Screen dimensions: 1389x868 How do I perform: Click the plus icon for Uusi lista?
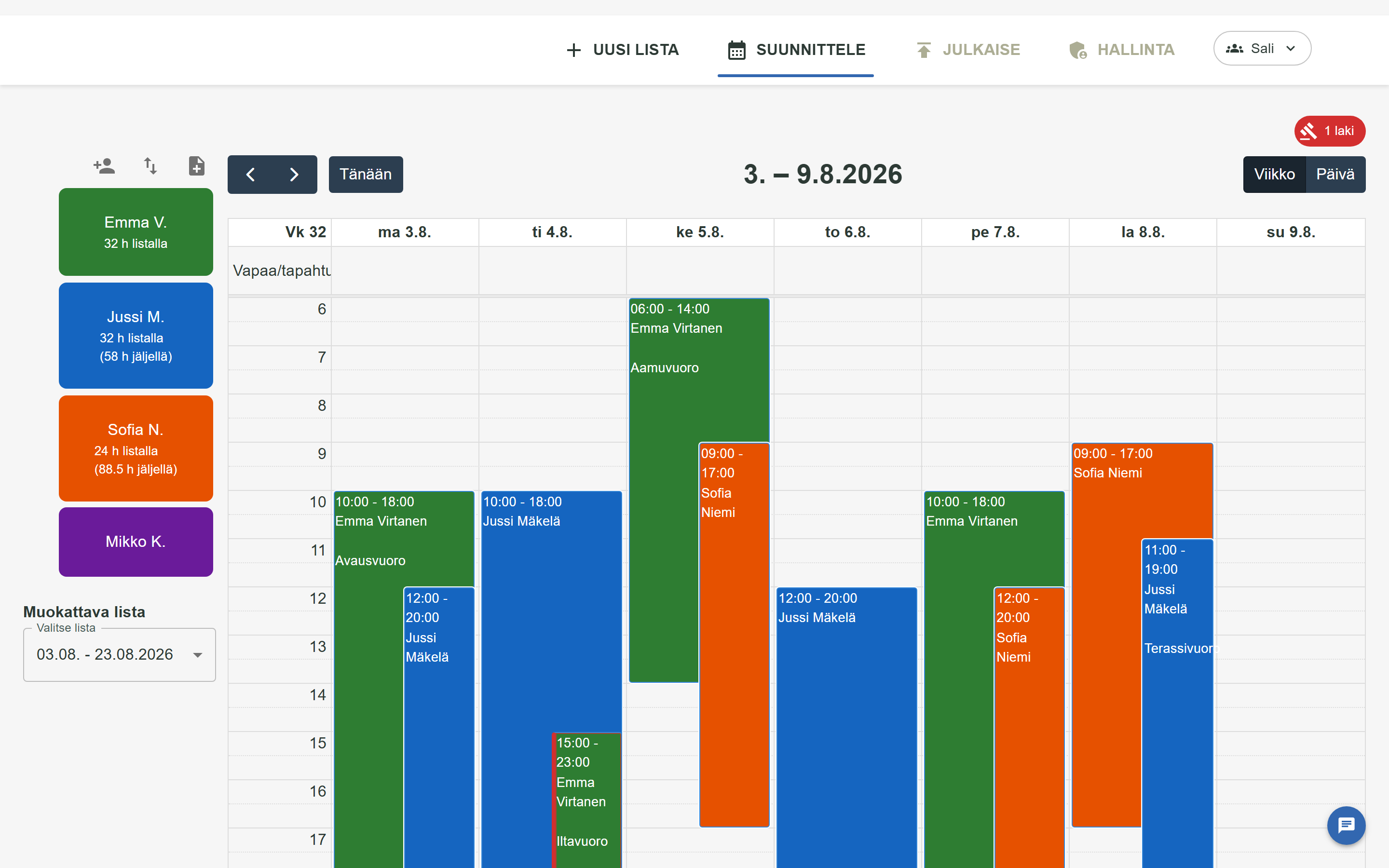point(573,50)
